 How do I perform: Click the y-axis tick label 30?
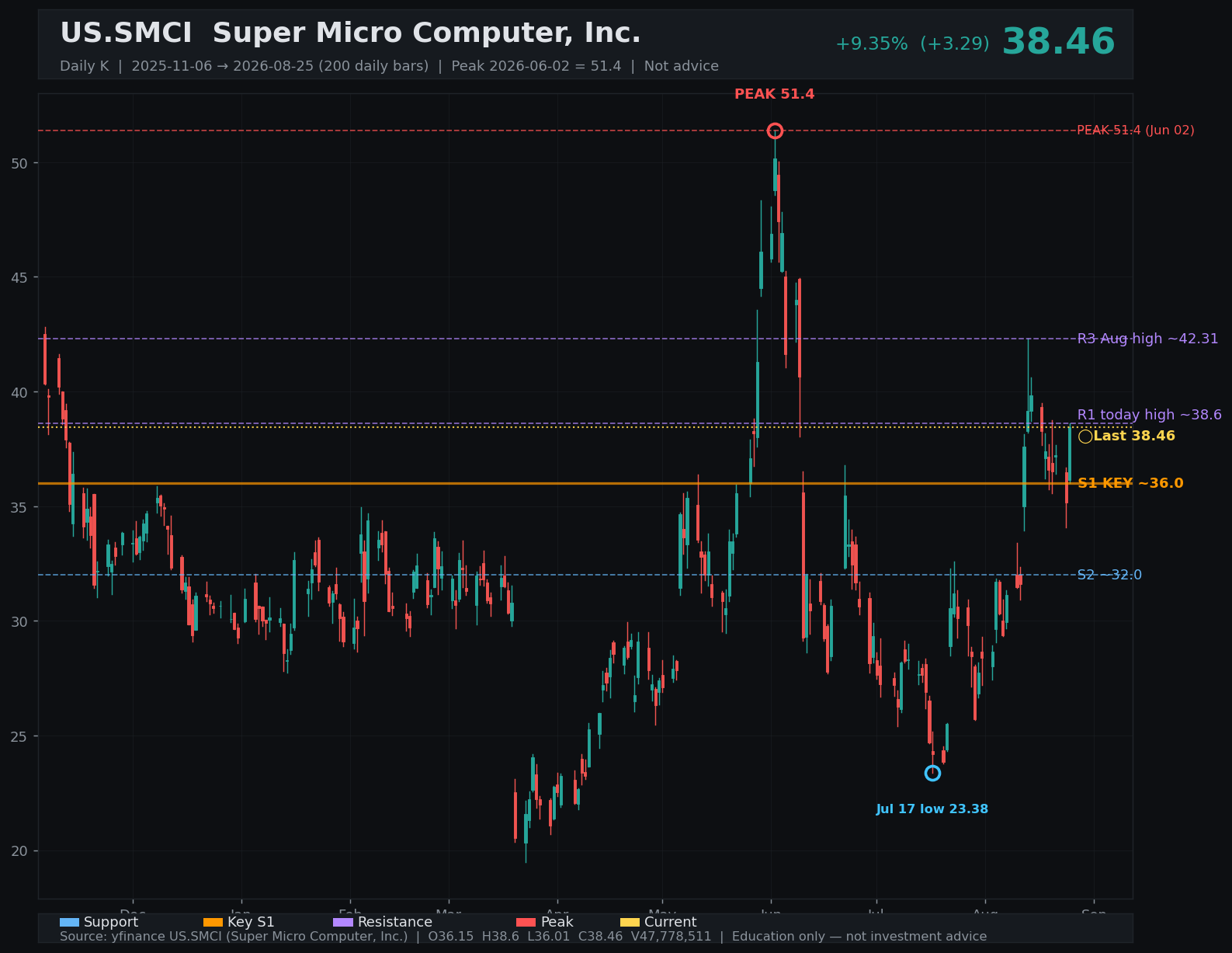(x=19, y=621)
